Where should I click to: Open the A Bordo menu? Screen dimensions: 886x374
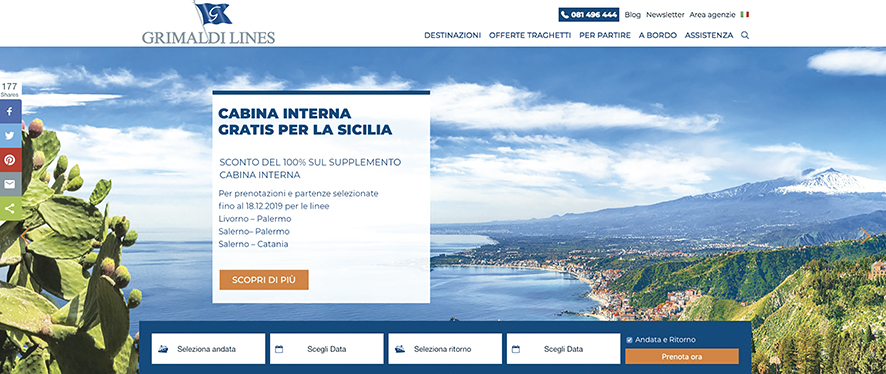(x=658, y=35)
